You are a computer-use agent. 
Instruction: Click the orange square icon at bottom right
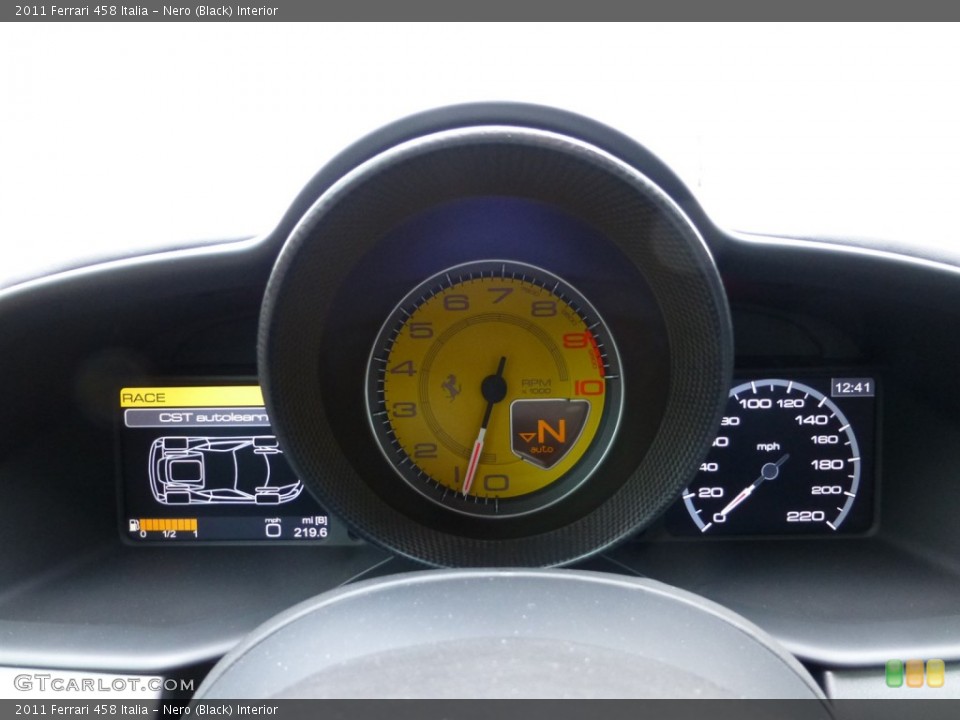click(x=915, y=673)
